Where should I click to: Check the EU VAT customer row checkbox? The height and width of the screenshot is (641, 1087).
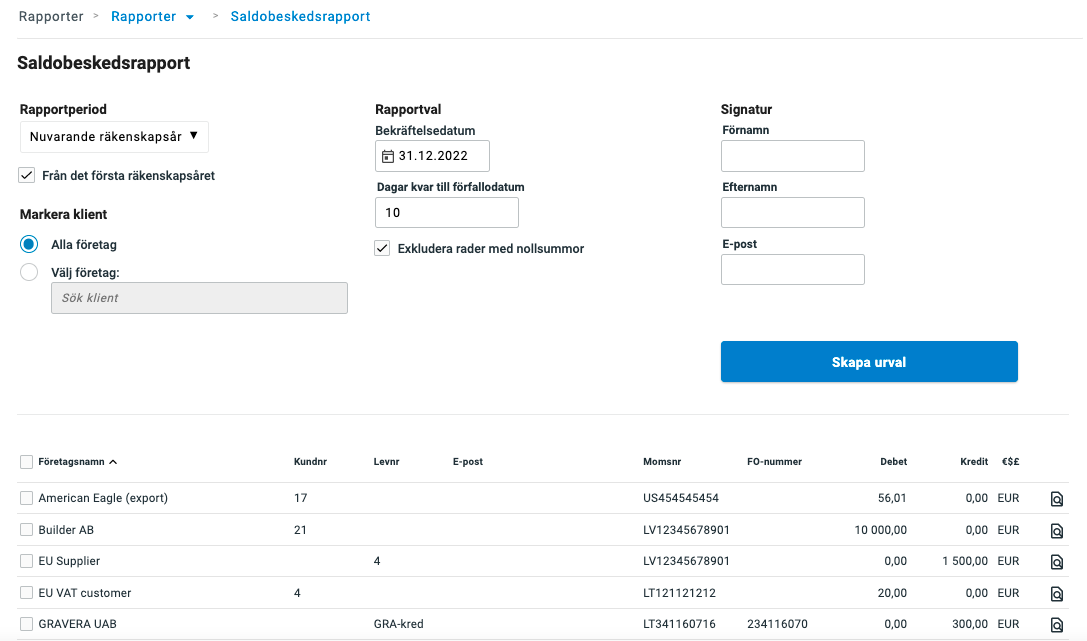point(26,592)
